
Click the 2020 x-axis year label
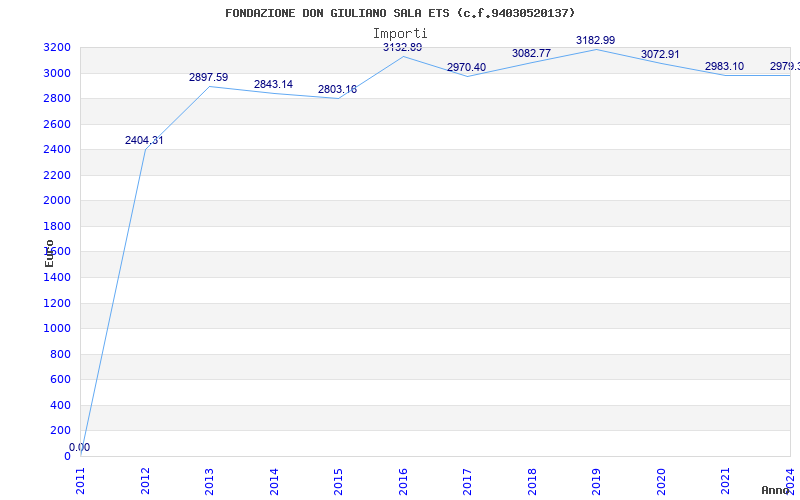[662, 481]
